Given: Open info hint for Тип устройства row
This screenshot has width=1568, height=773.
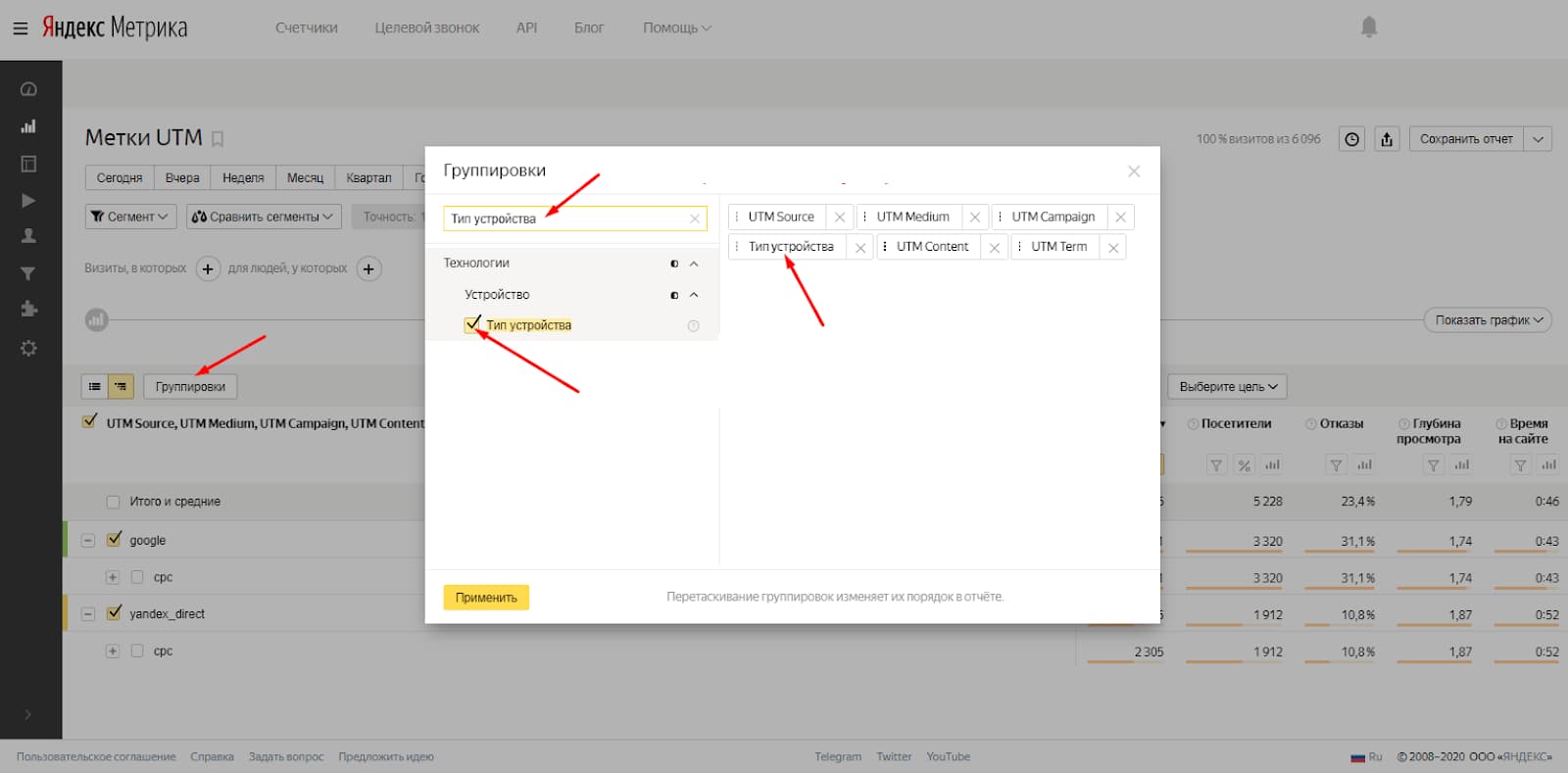Looking at the screenshot, I should [x=694, y=326].
